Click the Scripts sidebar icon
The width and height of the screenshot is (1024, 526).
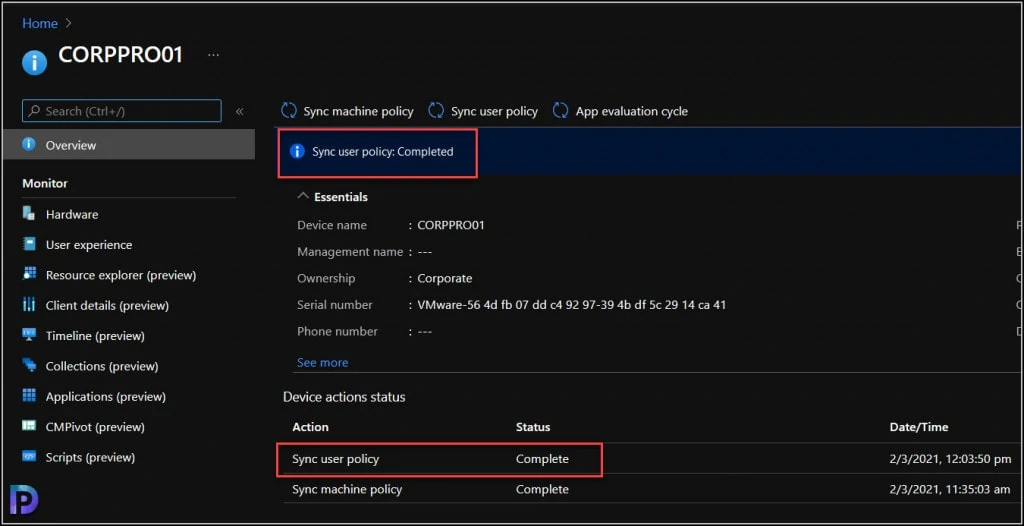(x=29, y=456)
